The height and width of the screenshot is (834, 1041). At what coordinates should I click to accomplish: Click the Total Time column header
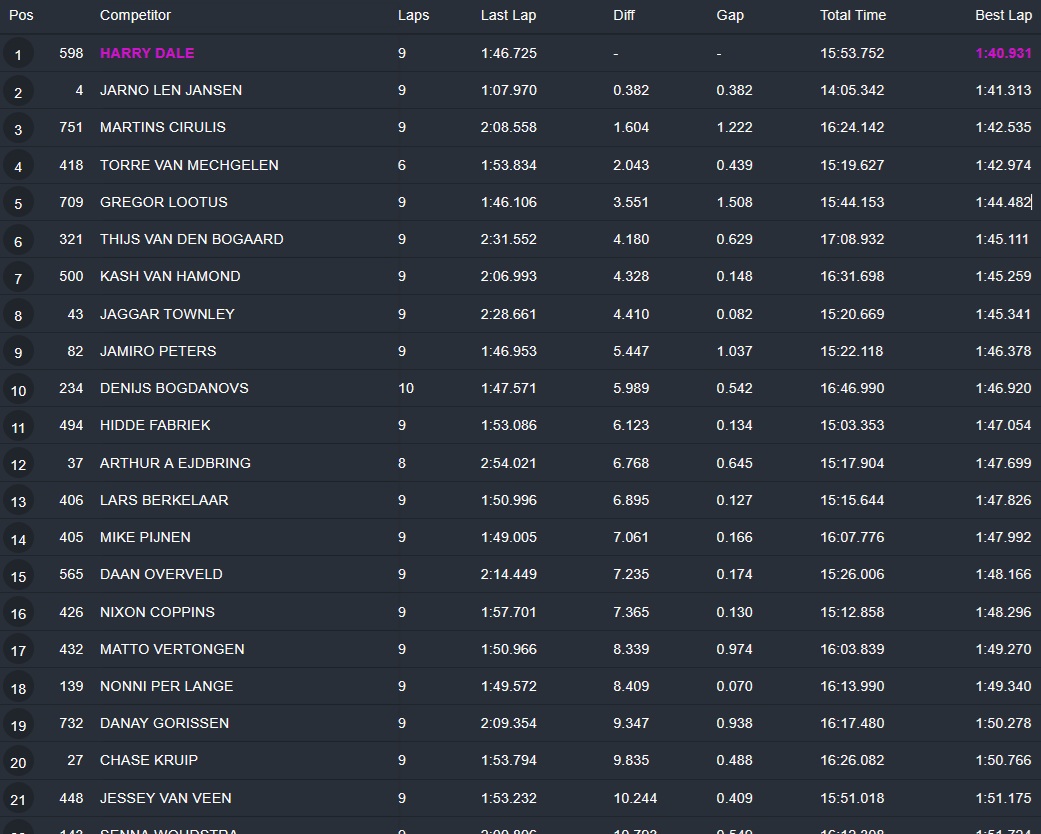[853, 15]
